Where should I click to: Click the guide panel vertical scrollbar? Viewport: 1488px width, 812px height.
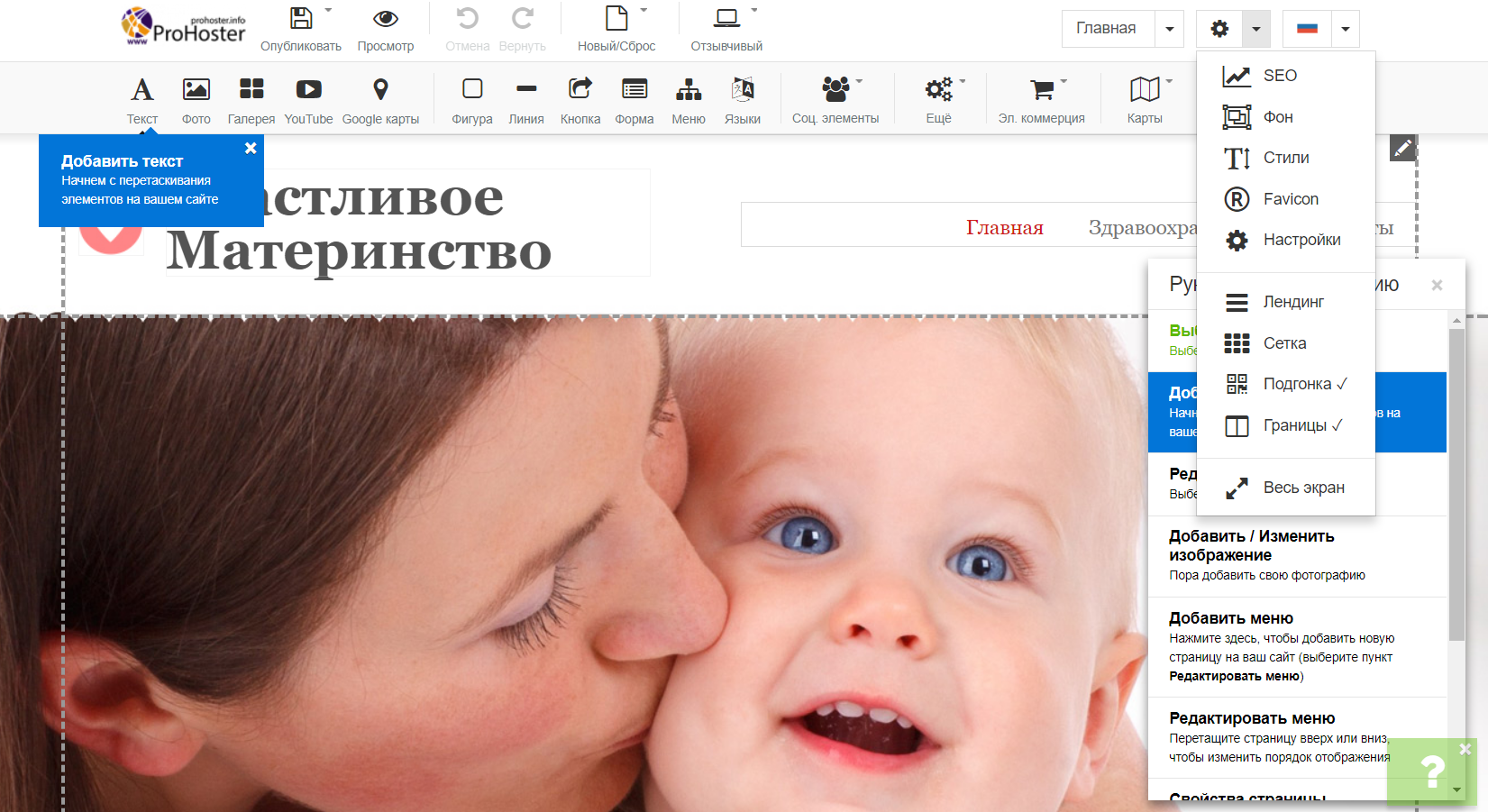tap(1456, 485)
